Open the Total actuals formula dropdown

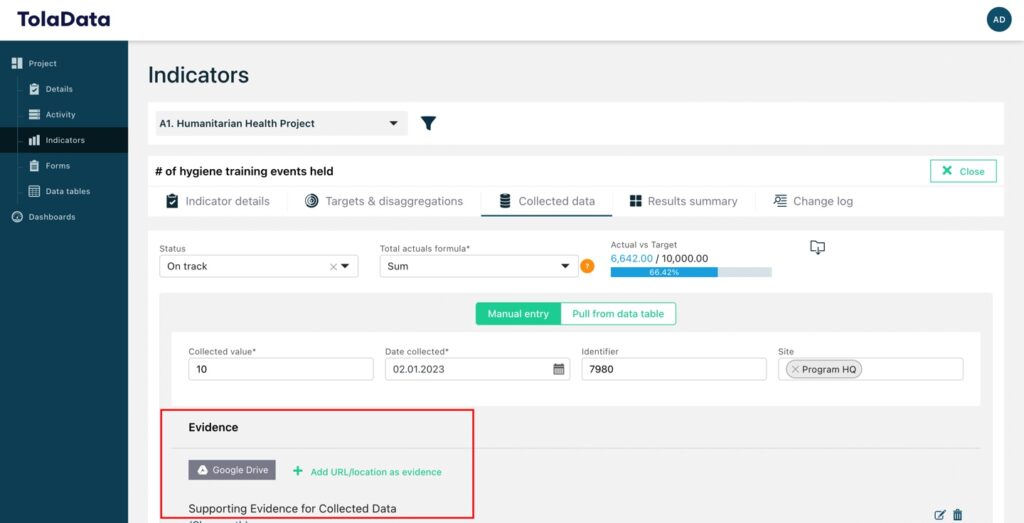pos(479,266)
